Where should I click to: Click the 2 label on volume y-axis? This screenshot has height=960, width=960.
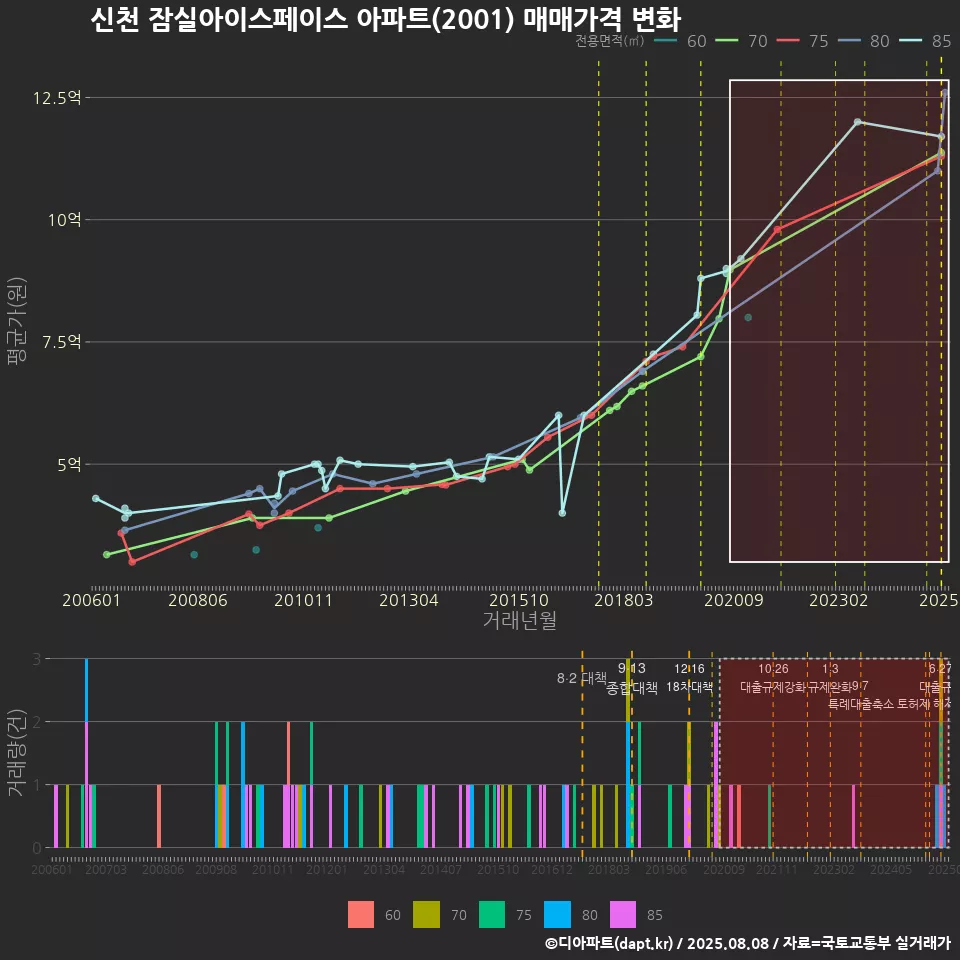coord(37,722)
